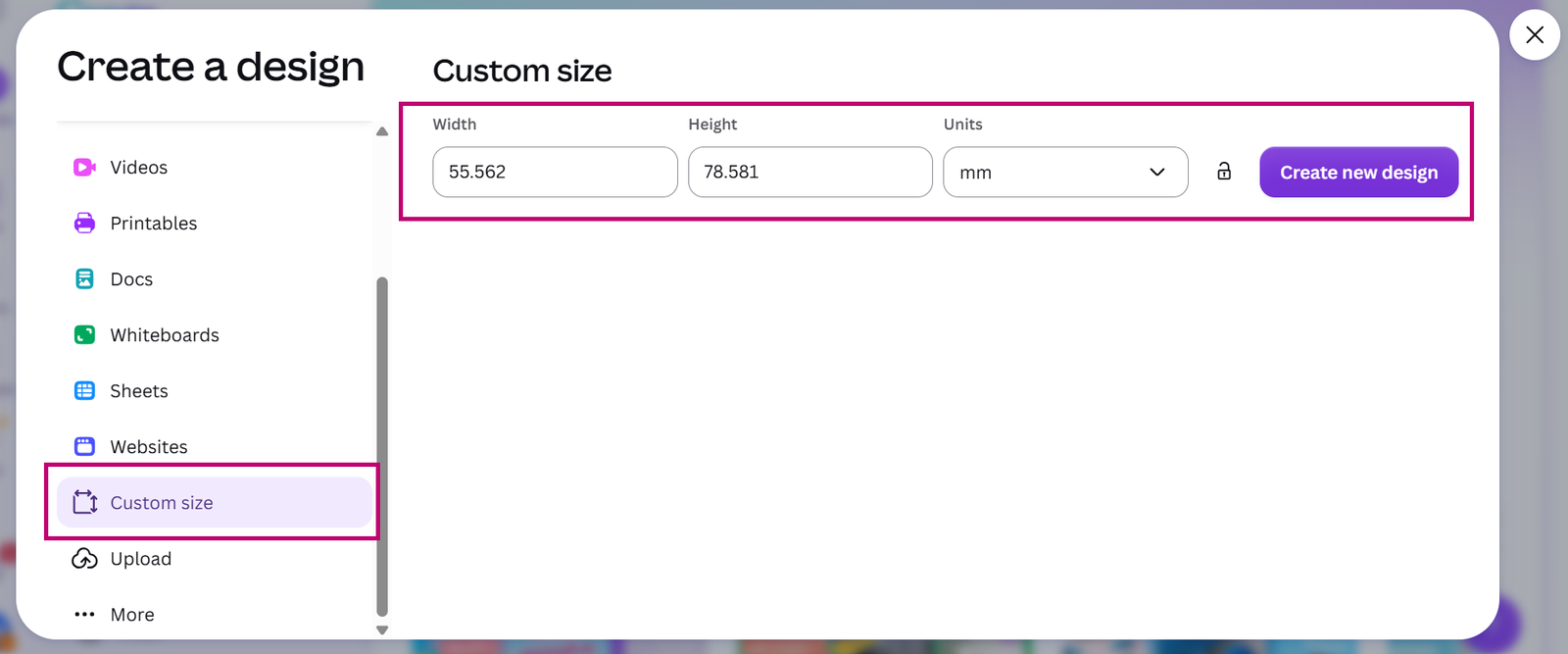This screenshot has width=1568, height=654.
Task: Select Docs in the sidebar
Action: (x=214, y=279)
